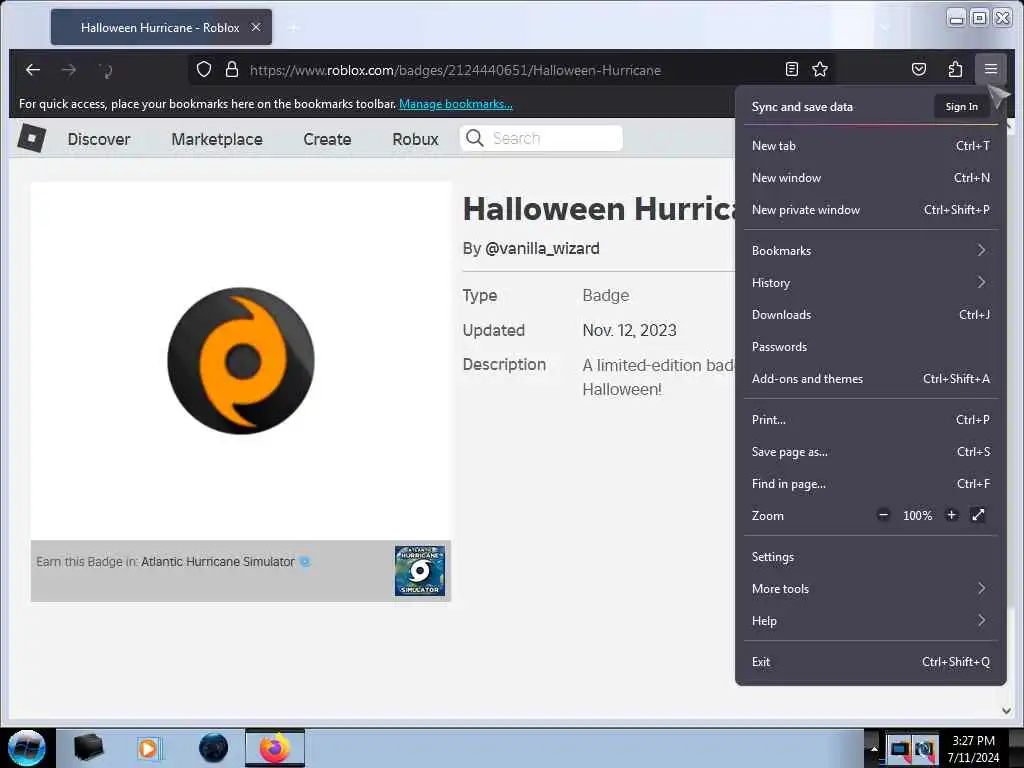Click the Roblox logo home icon
This screenshot has height=768, width=1024.
coord(31,138)
